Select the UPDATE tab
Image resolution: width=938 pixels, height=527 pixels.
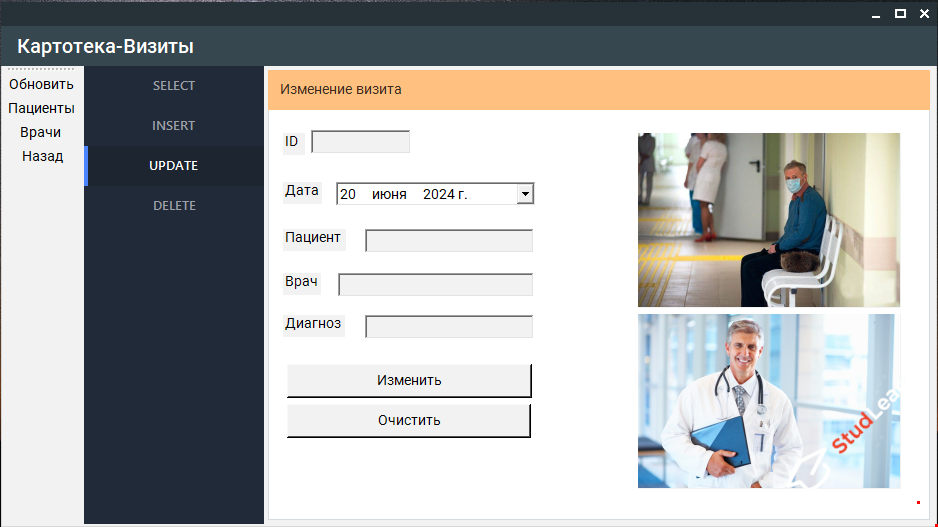click(x=174, y=166)
